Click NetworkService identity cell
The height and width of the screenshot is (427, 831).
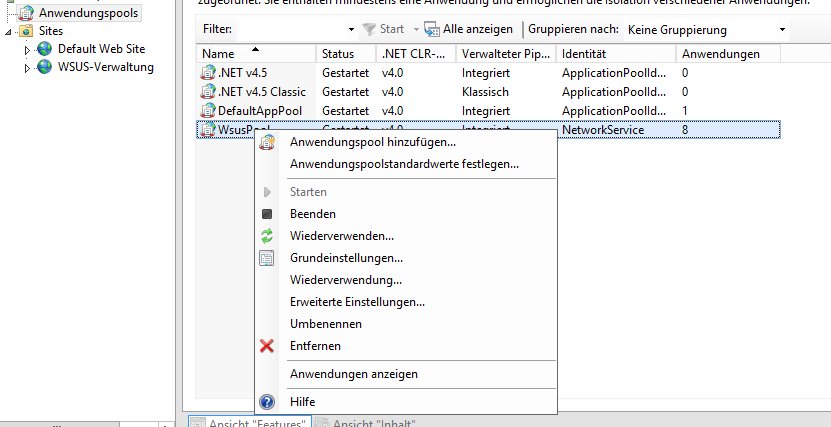tap(603, 130)
